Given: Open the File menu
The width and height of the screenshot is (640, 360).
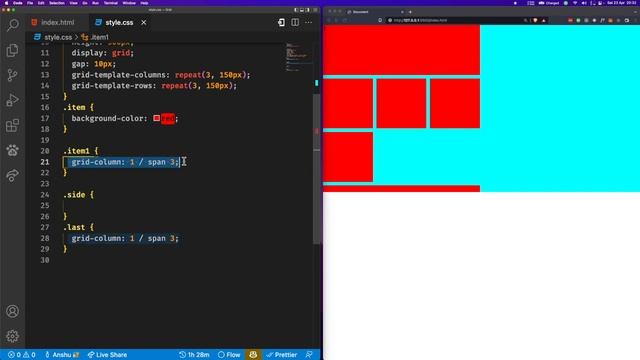Looking at the screenshot, I should (30, 3).
